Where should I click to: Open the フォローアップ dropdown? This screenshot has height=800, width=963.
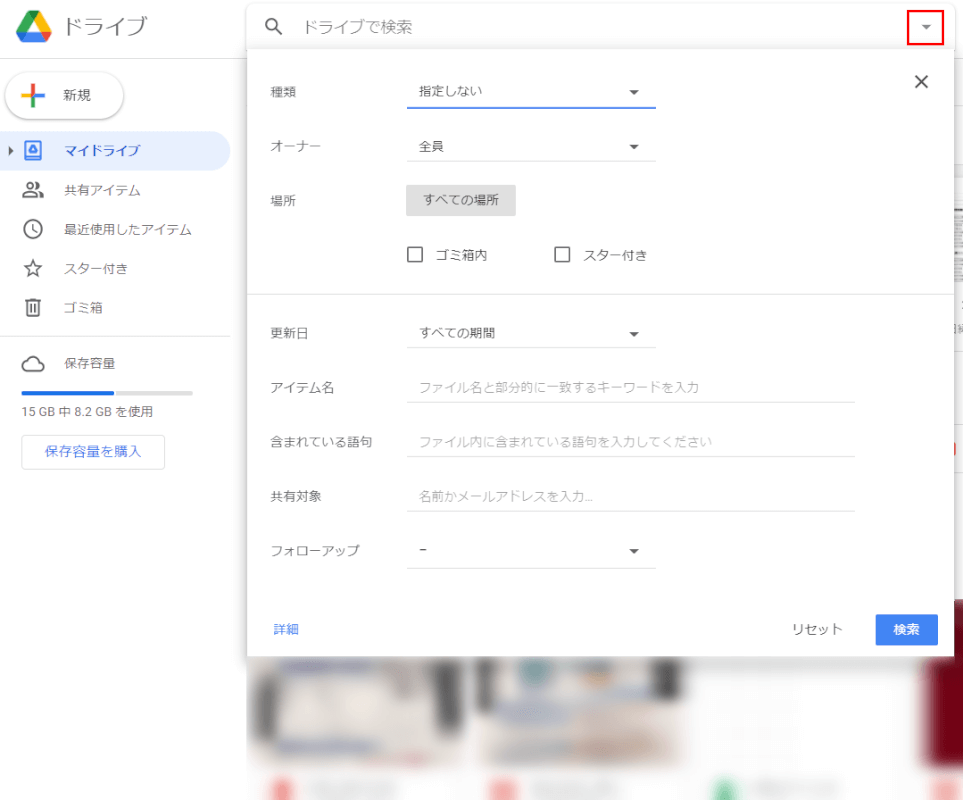pos(634,550)
